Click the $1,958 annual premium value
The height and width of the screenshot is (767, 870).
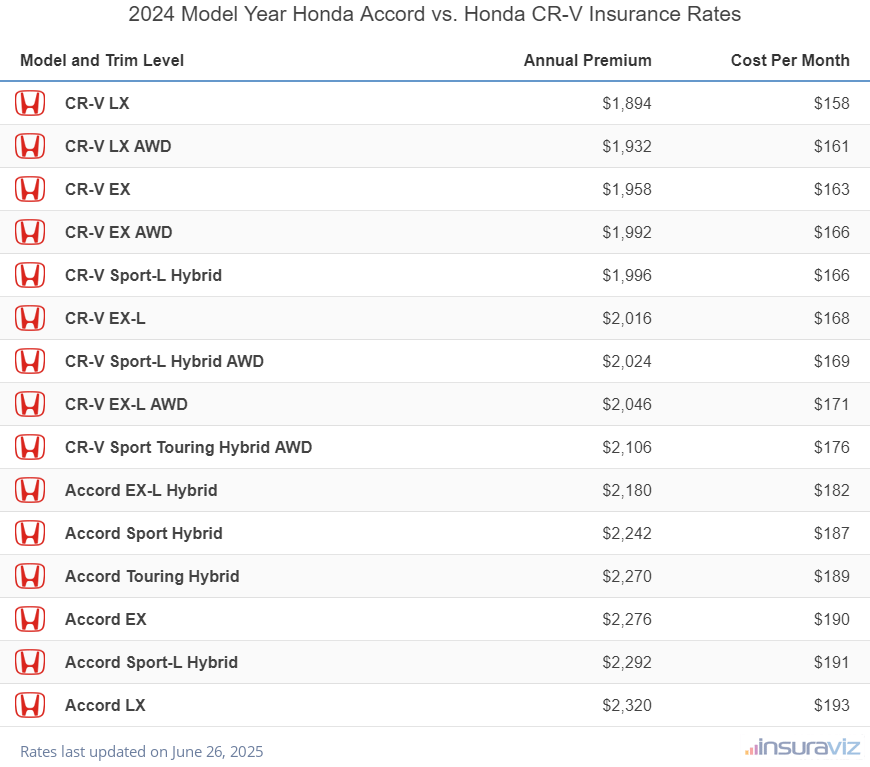pyautogui.click(x=627, y=189)
